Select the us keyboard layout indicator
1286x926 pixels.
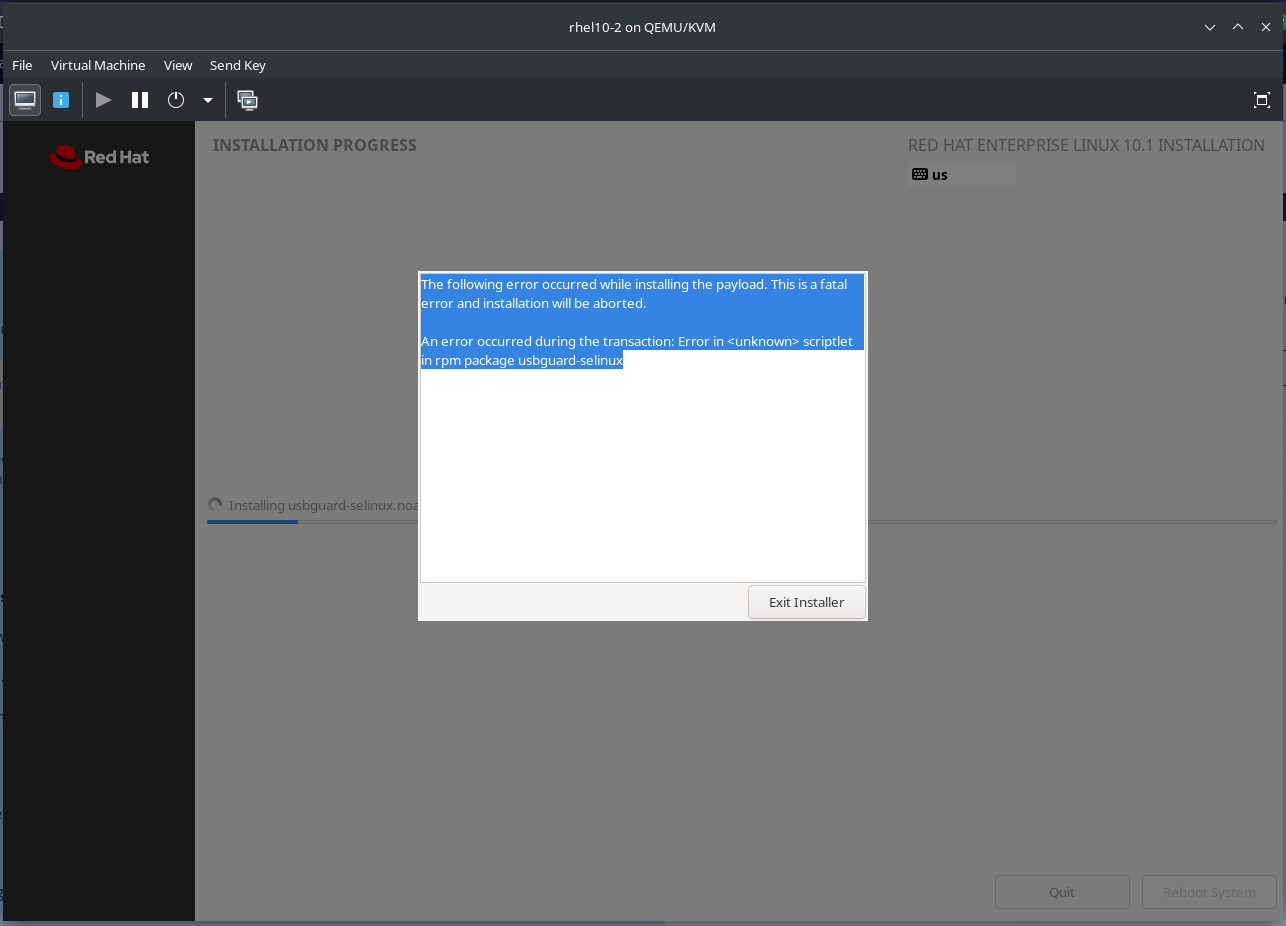(961, 174)
